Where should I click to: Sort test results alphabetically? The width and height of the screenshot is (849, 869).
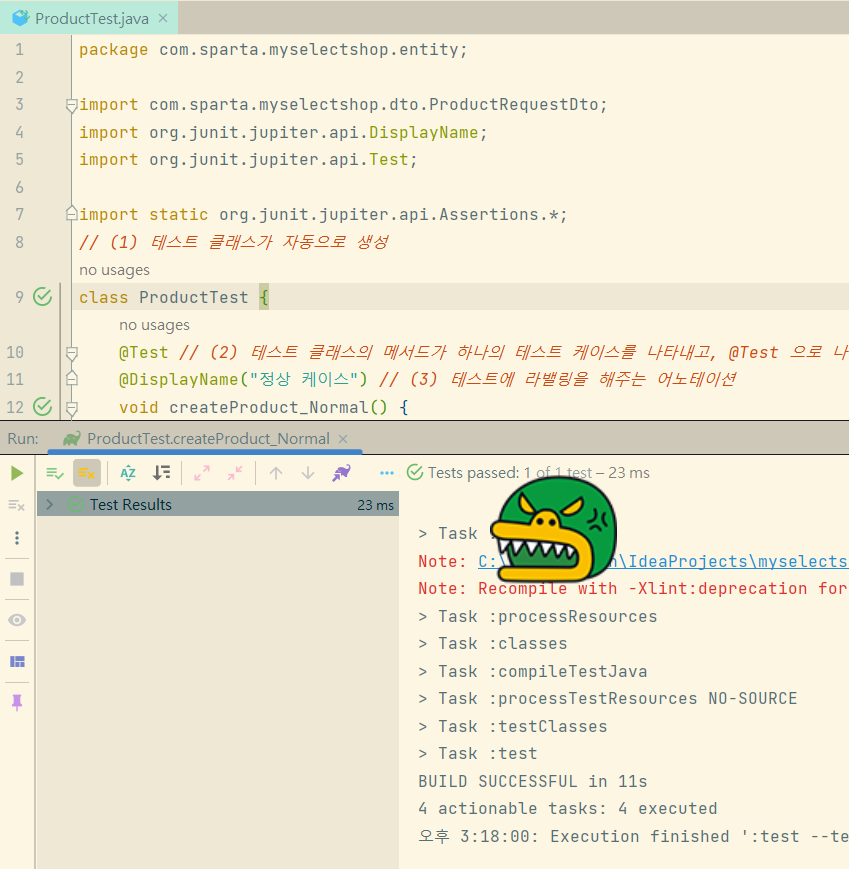tap(128, 473)
